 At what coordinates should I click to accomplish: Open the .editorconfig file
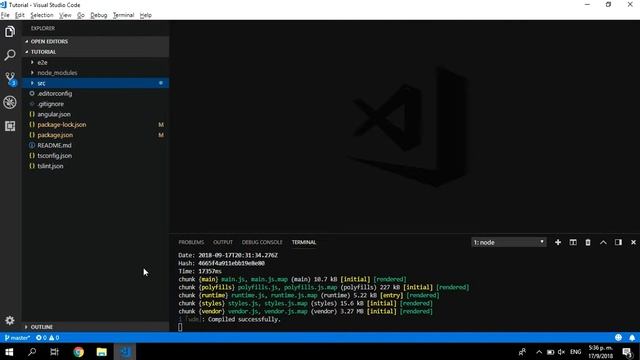click(x=96, y=93)
